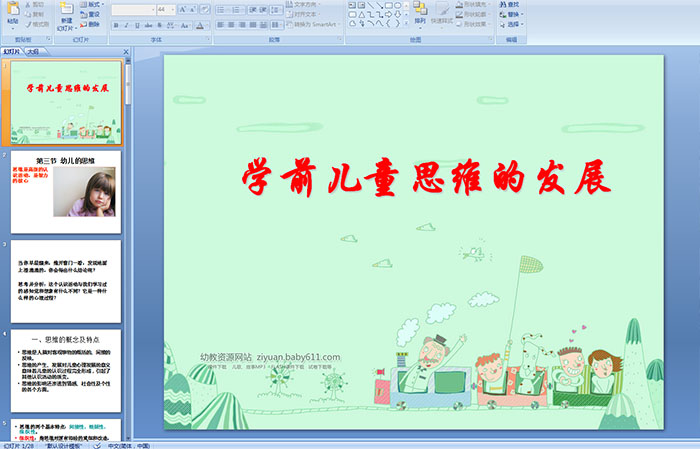Open the Layout (版式) dropdown

tap(92, 4)
